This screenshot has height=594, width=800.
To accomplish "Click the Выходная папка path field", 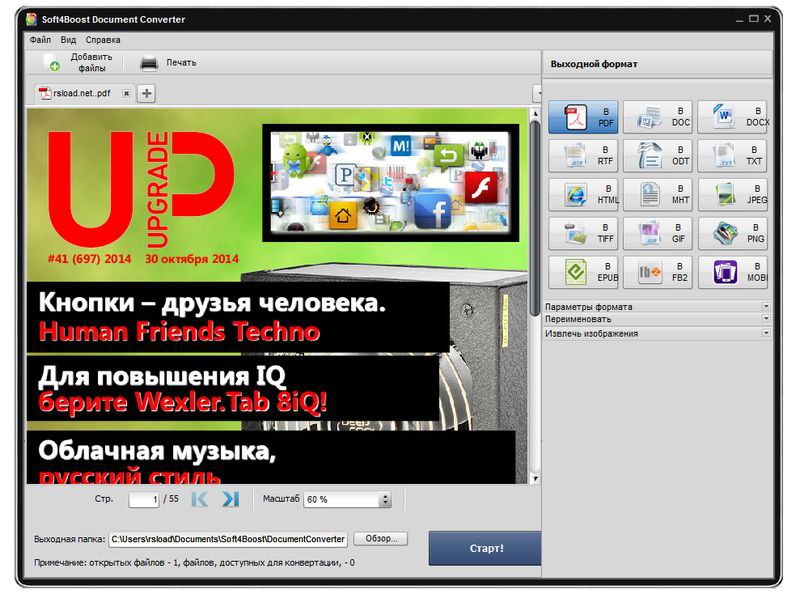I will pyautogui.click(x=228, y=539).
